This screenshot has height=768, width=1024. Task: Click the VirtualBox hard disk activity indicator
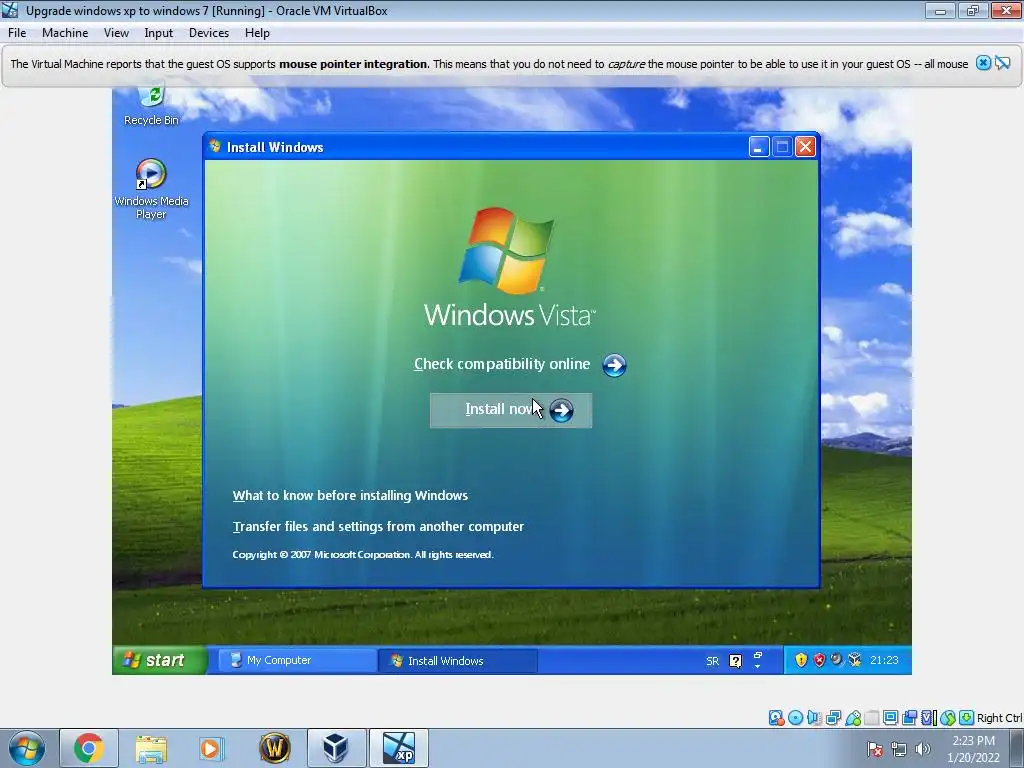coord(776,718)
